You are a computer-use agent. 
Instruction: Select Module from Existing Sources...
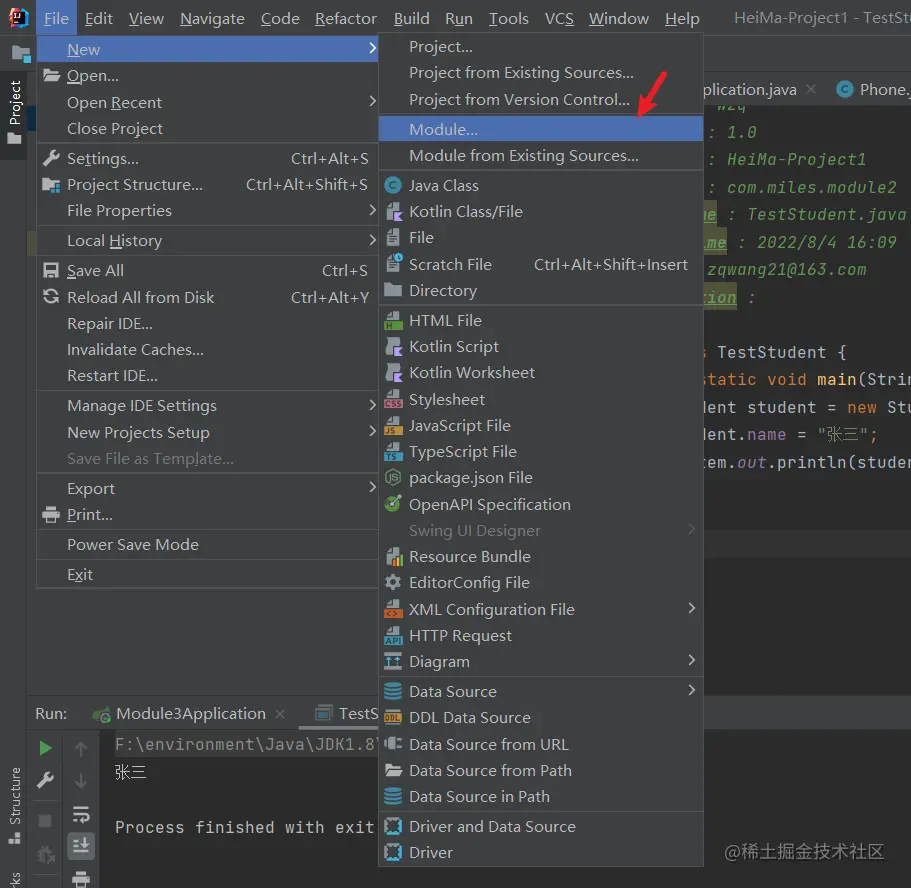(x=541, y=156)
